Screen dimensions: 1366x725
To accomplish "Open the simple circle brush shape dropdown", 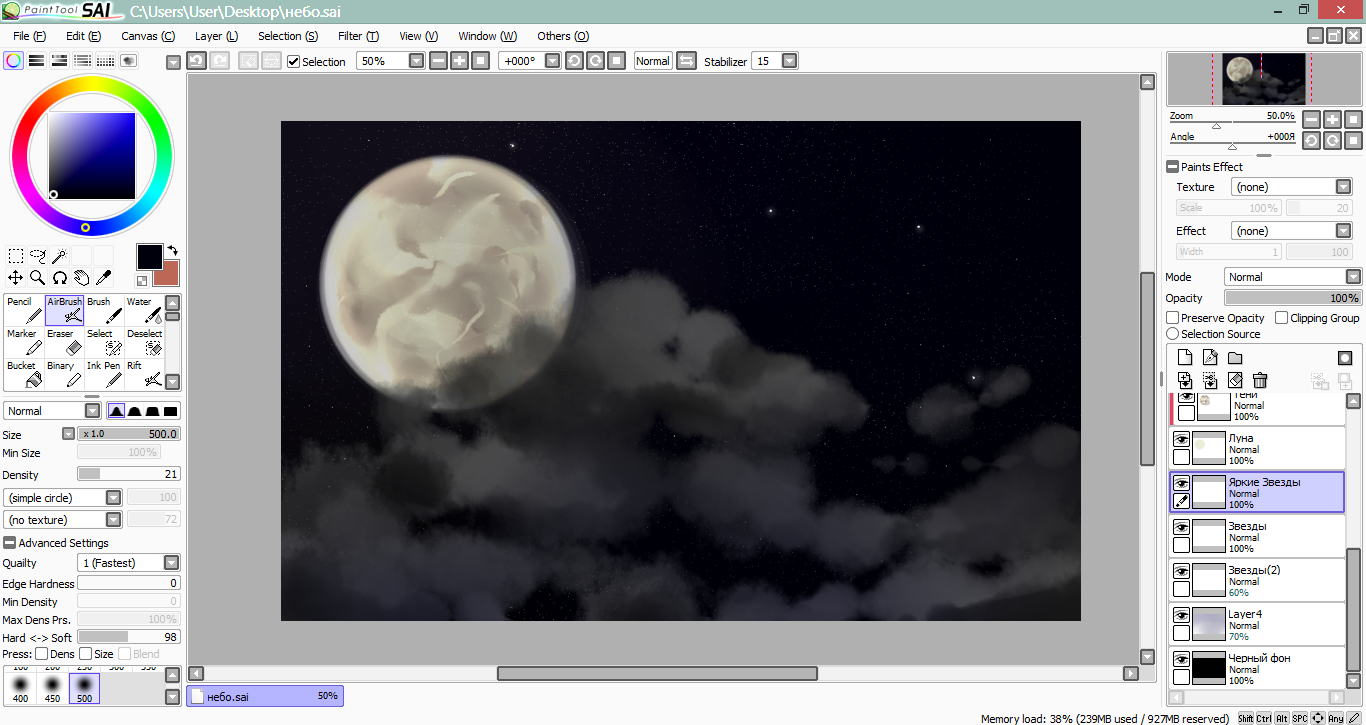I will pos(114,498).
